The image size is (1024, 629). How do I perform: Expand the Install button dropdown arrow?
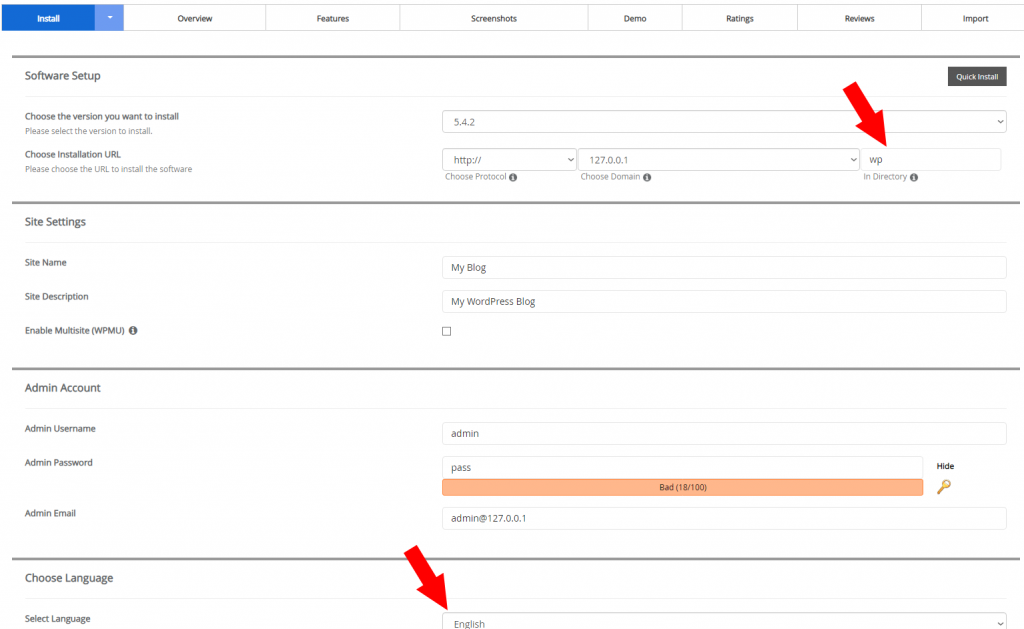(x=110, y=17)
